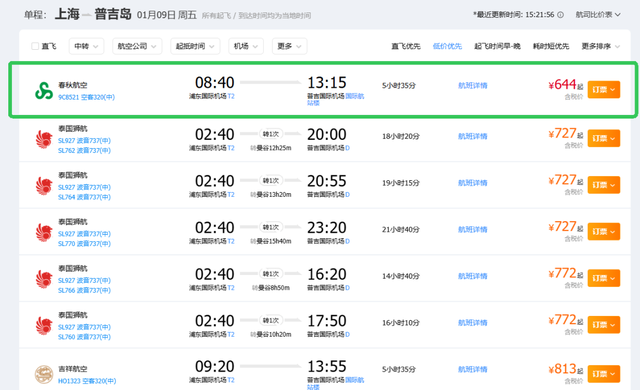
Task: Click the 21小时40分 duration text
Action: [400, 229]
